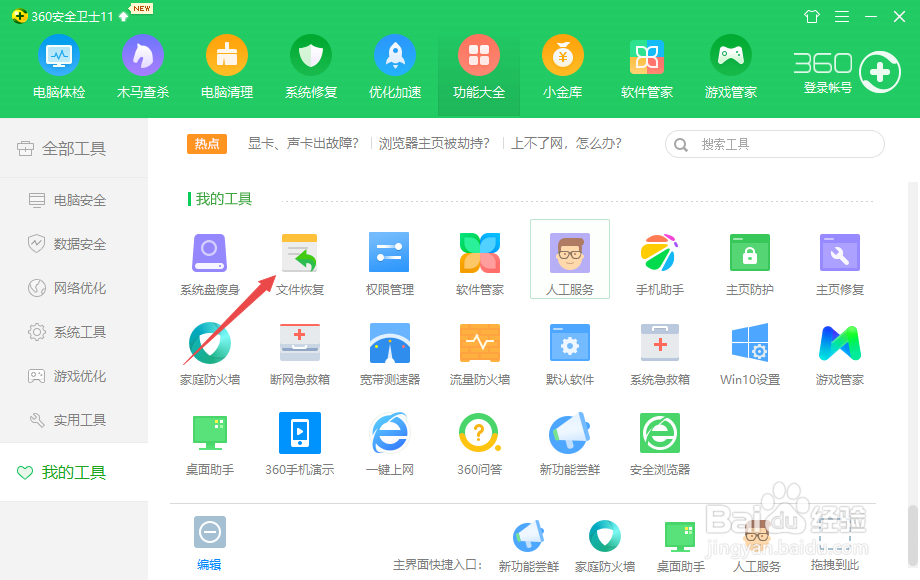Open 权限管理 tool
Viewport: 920px width, 580px height.
[x=389, y=260]
